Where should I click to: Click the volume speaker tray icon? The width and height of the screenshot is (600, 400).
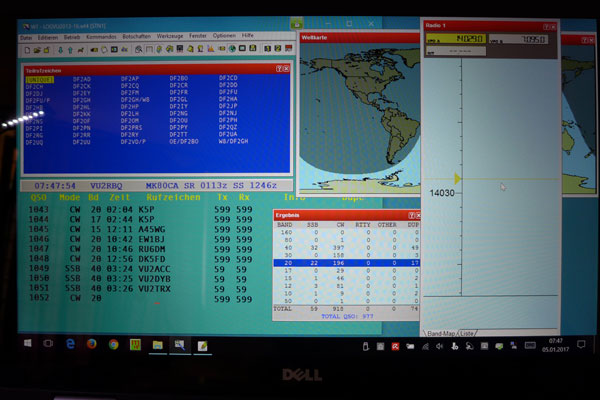tap(439, 346)
